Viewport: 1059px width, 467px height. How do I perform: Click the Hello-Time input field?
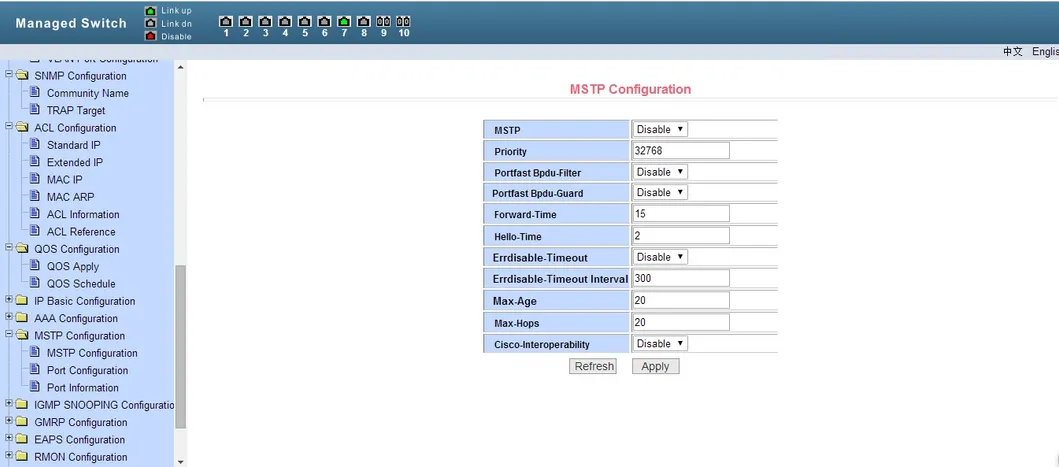click(681, 236)
